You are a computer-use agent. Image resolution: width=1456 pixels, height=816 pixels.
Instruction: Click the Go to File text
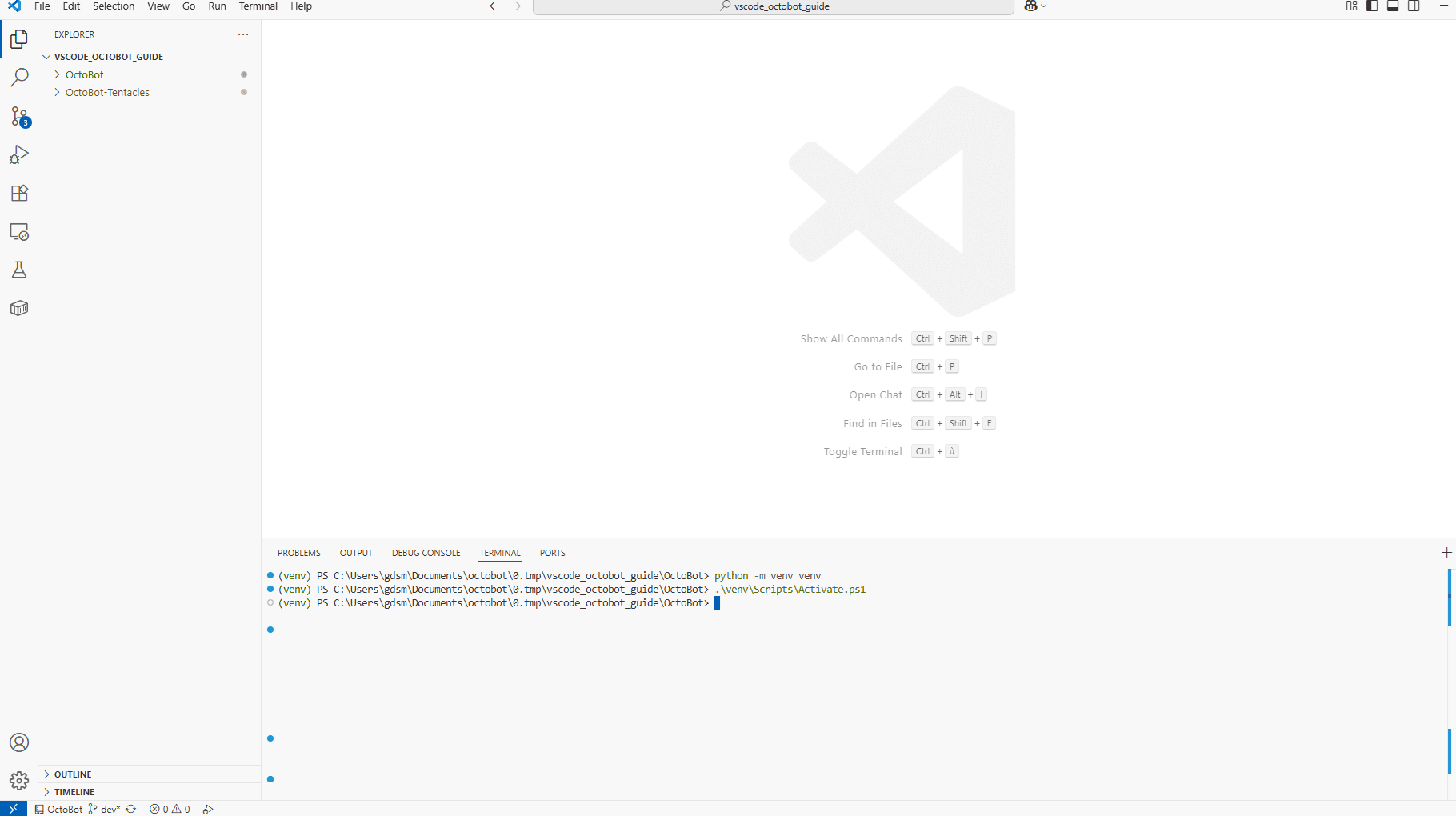878,367
